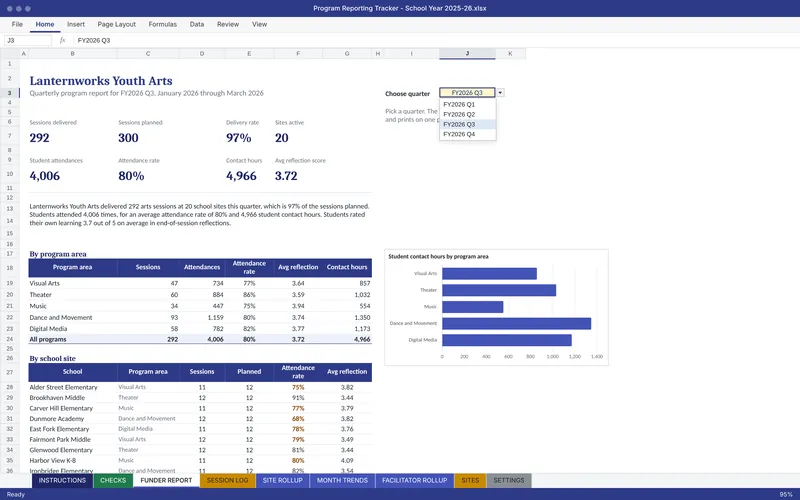Click delivery rate value 97%

239,138
